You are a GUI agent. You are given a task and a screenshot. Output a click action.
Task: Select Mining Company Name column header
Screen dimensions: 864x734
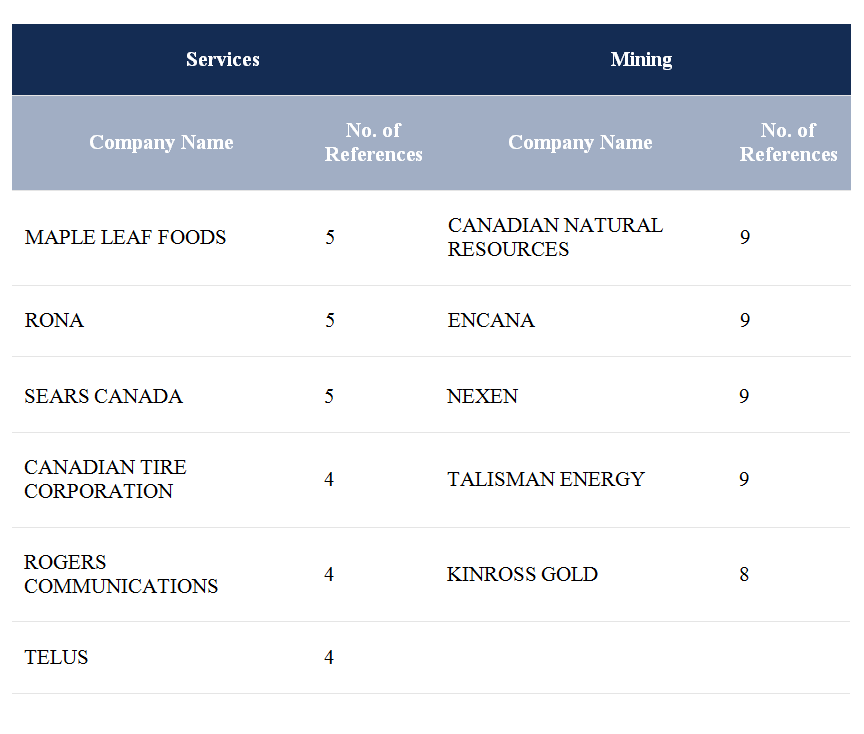click(580, 143)
